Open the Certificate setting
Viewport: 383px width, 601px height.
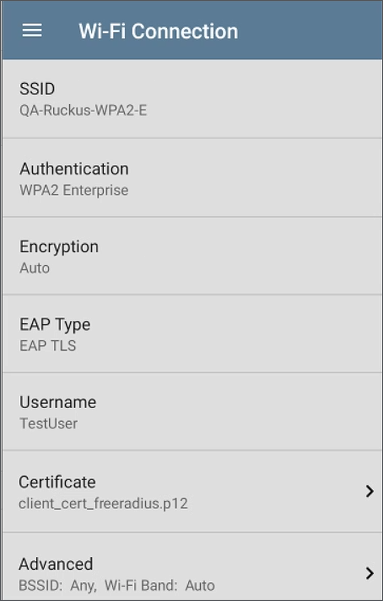192,491
